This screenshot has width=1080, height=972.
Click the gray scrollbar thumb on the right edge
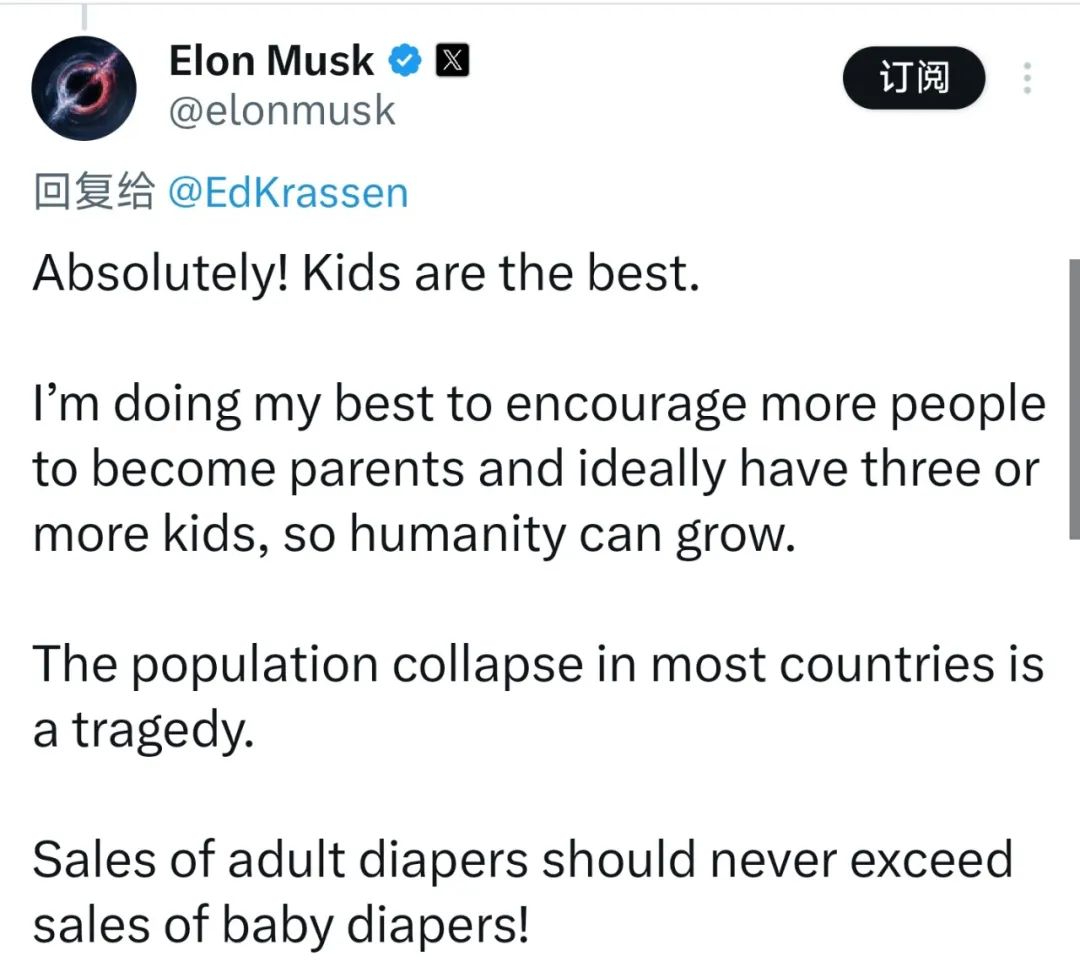point(1074,399)
